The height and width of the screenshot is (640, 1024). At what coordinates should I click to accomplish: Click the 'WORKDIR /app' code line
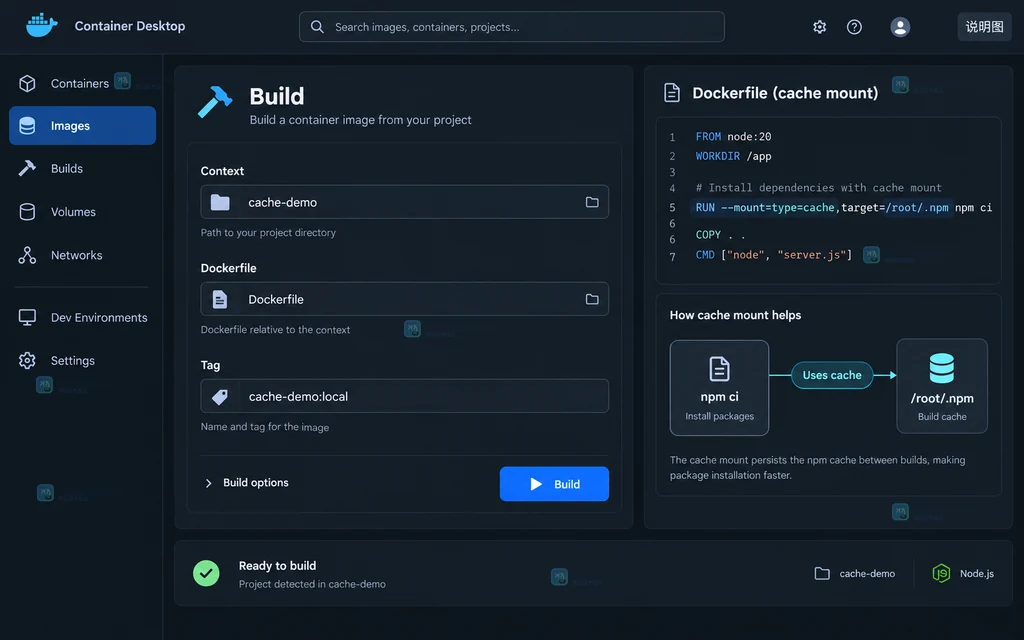733,156
